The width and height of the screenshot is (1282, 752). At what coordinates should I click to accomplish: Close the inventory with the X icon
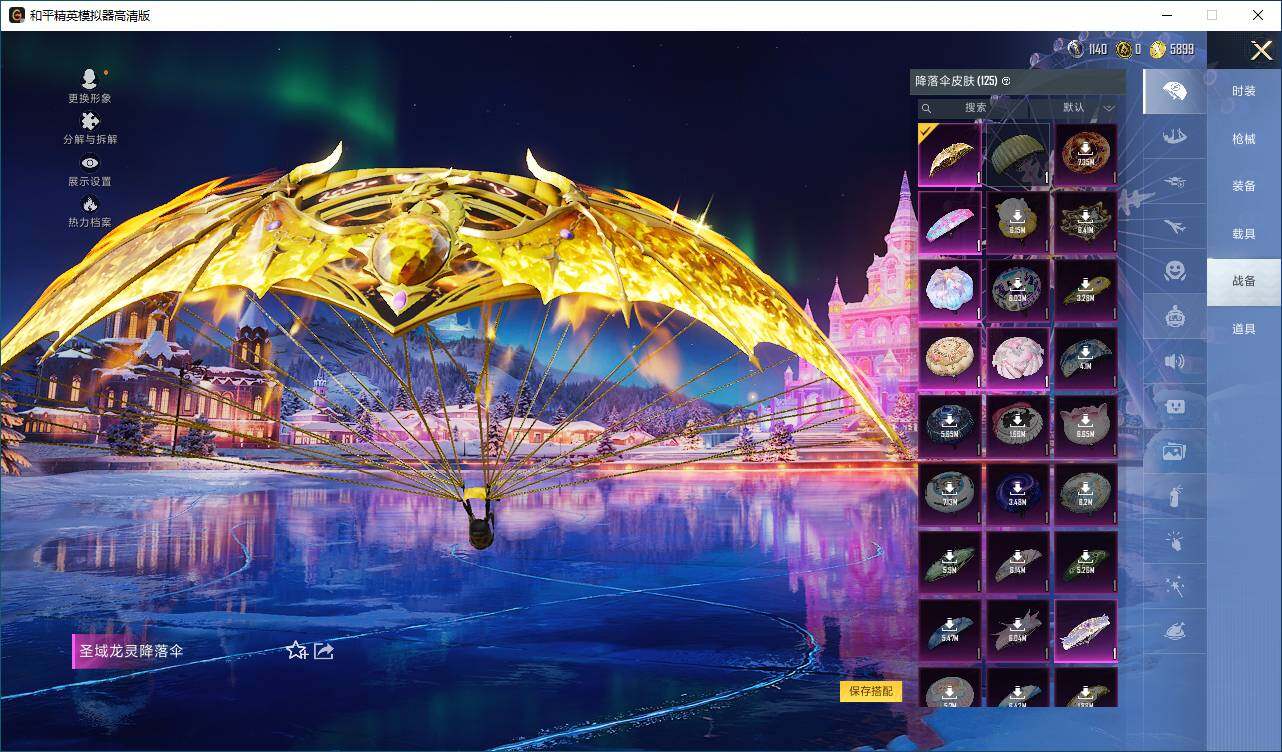click(1262, 50)
